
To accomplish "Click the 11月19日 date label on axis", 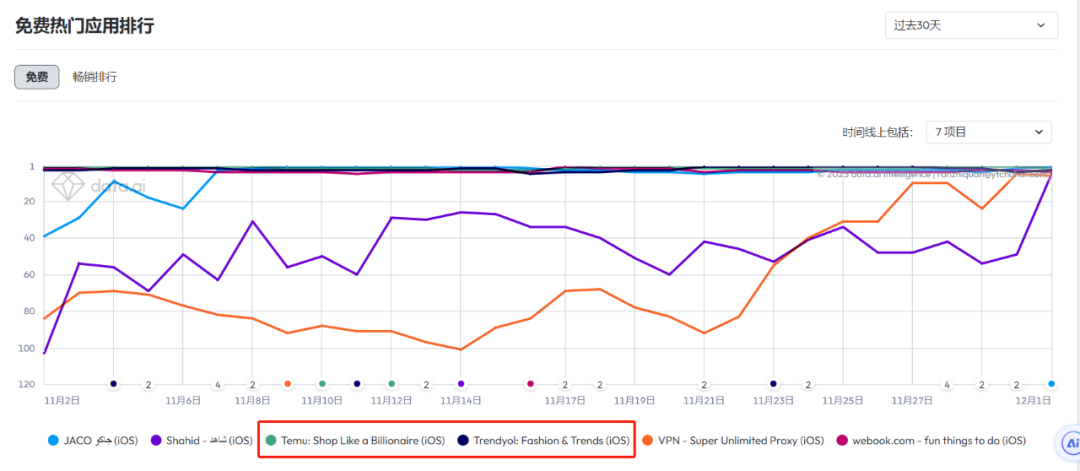I will tap(634, 400).
